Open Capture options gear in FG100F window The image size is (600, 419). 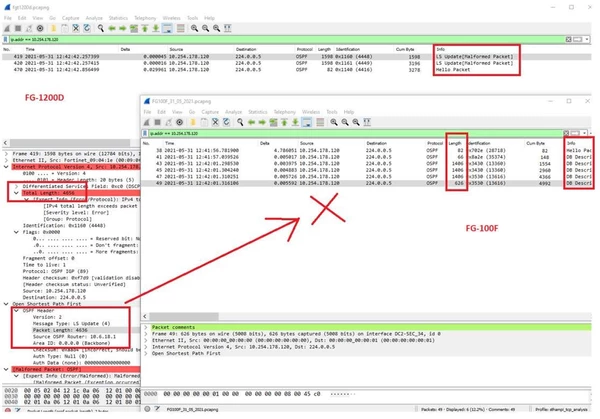click(x=179, y=122)
